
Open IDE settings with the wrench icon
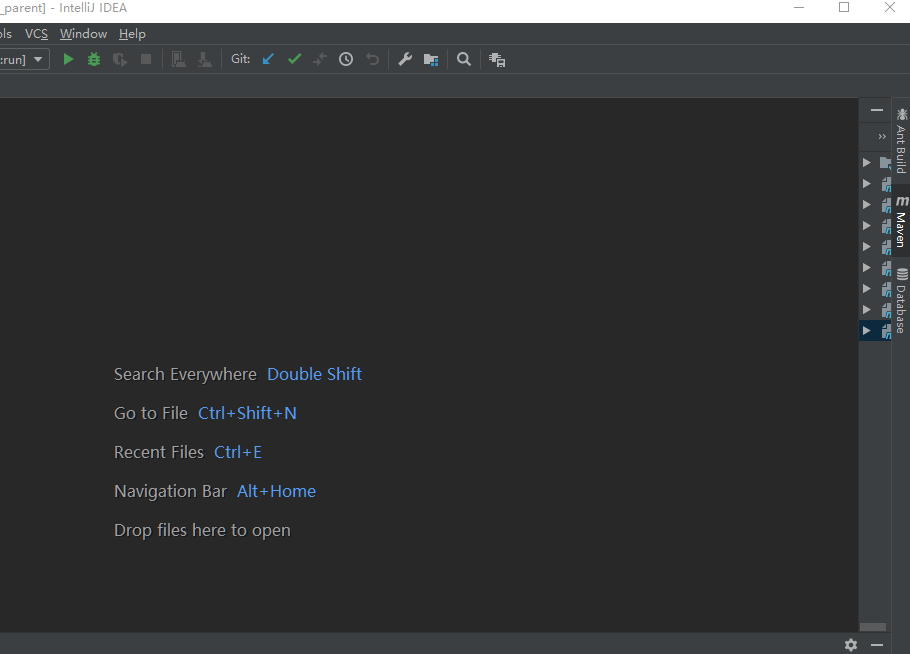pyautogui.click(x=404, y=59)
